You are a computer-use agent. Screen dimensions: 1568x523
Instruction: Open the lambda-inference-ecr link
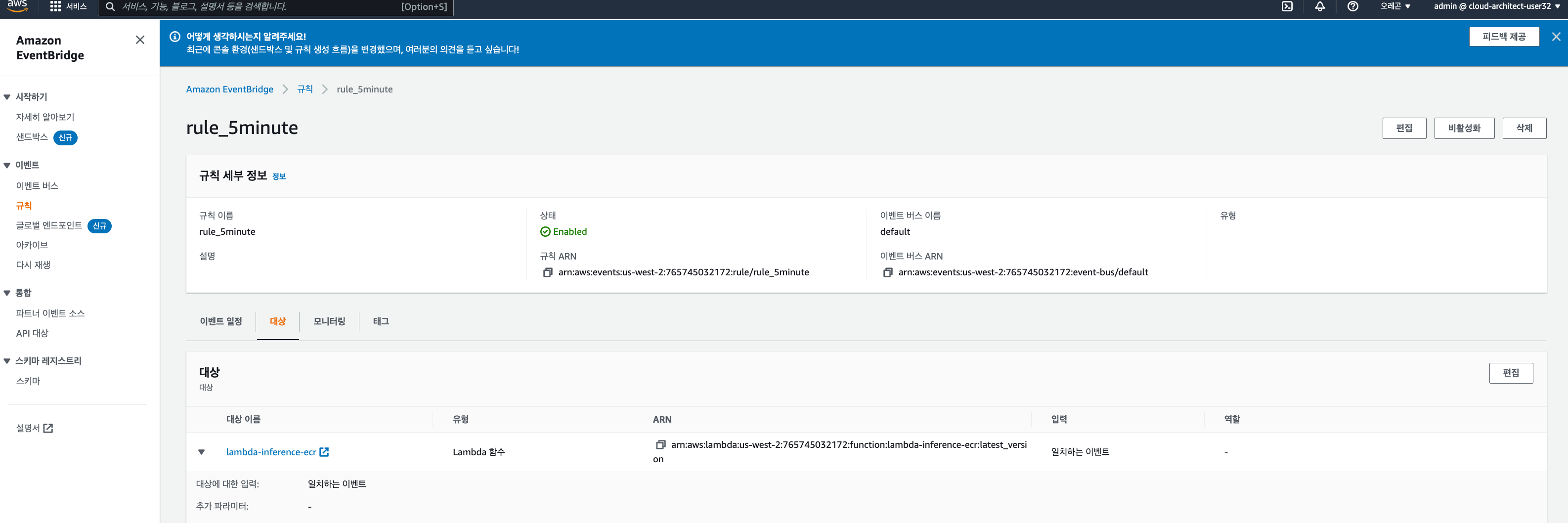tap(271, 452)
